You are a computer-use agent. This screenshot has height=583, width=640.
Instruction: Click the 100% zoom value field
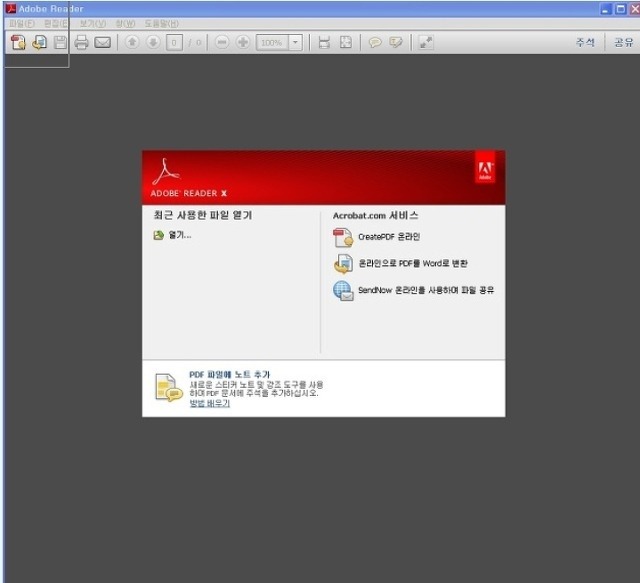[x=272, y=42]
